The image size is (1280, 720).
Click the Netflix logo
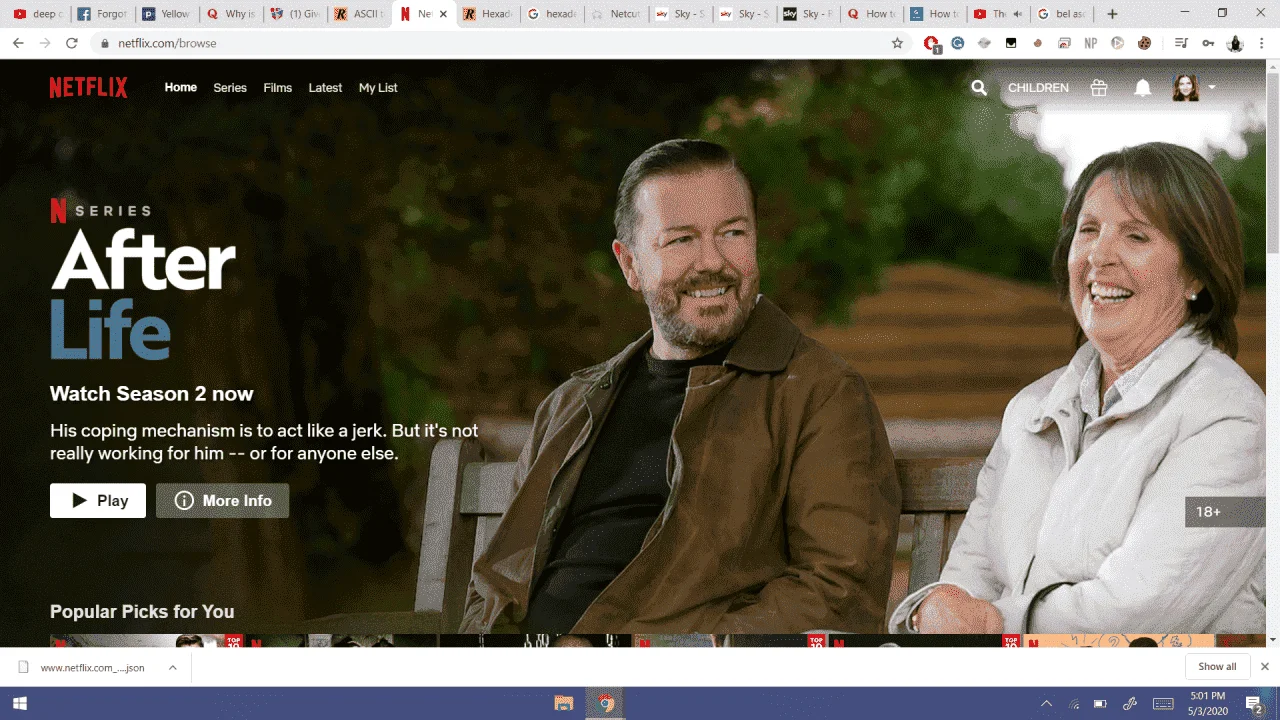[88, 88]
